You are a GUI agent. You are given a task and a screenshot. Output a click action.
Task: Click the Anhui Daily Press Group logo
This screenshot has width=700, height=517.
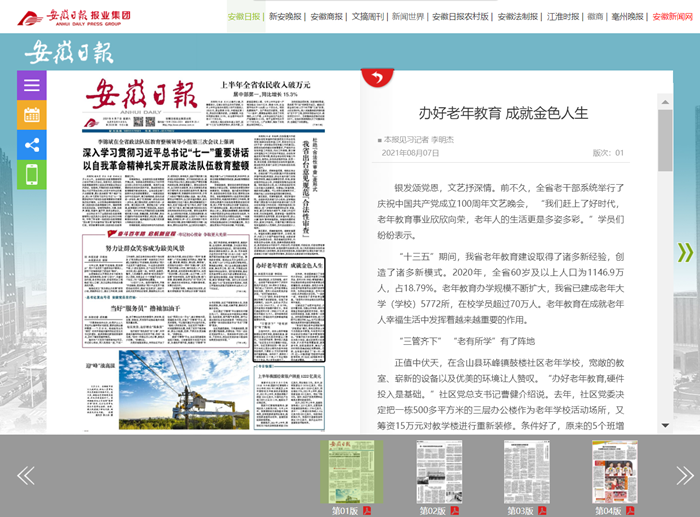point(74,17)
